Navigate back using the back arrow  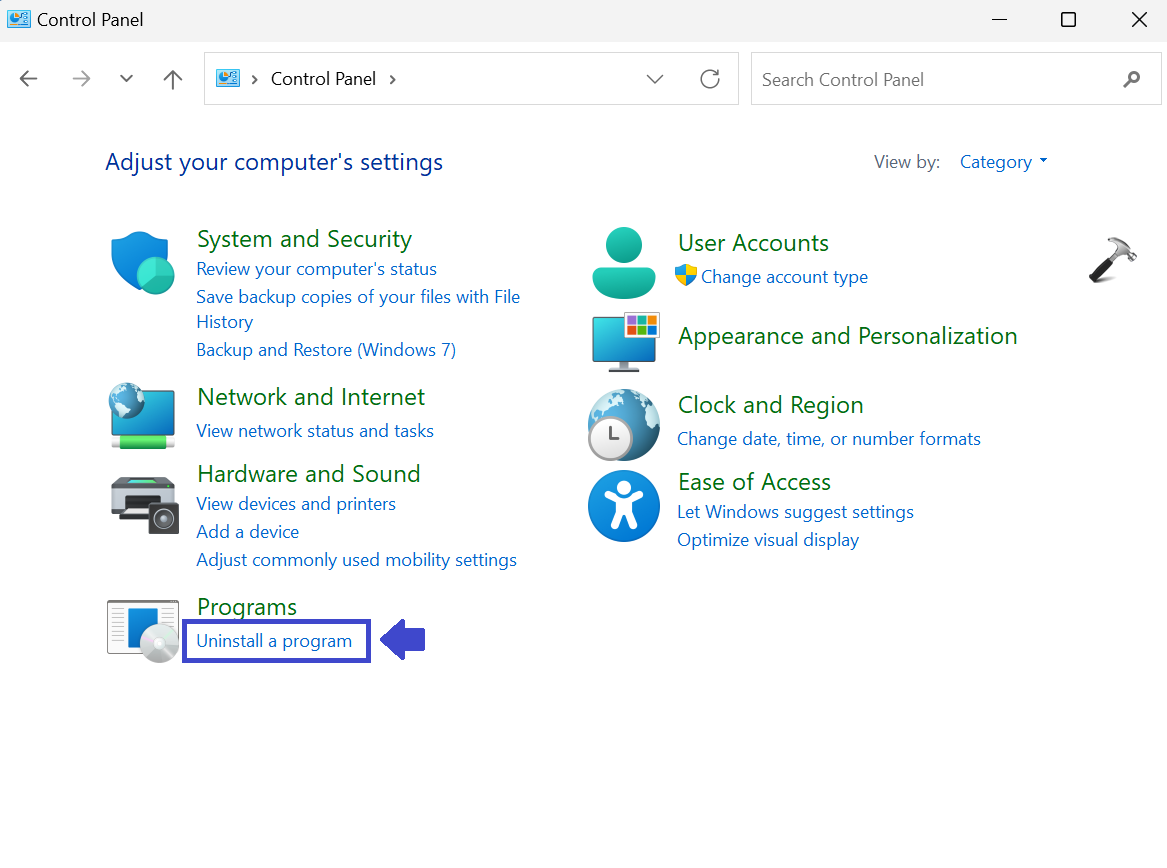click(x=28, y=79)
